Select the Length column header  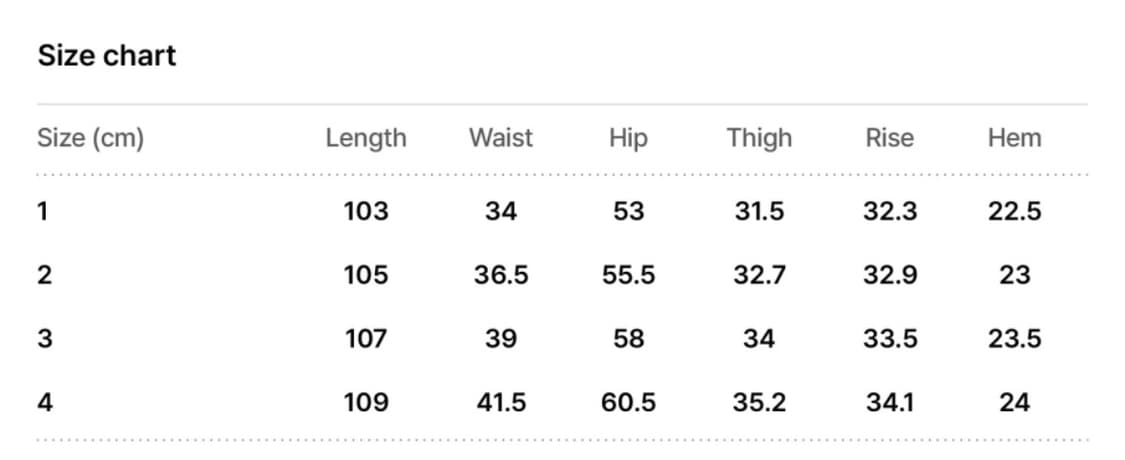[366, 138]
